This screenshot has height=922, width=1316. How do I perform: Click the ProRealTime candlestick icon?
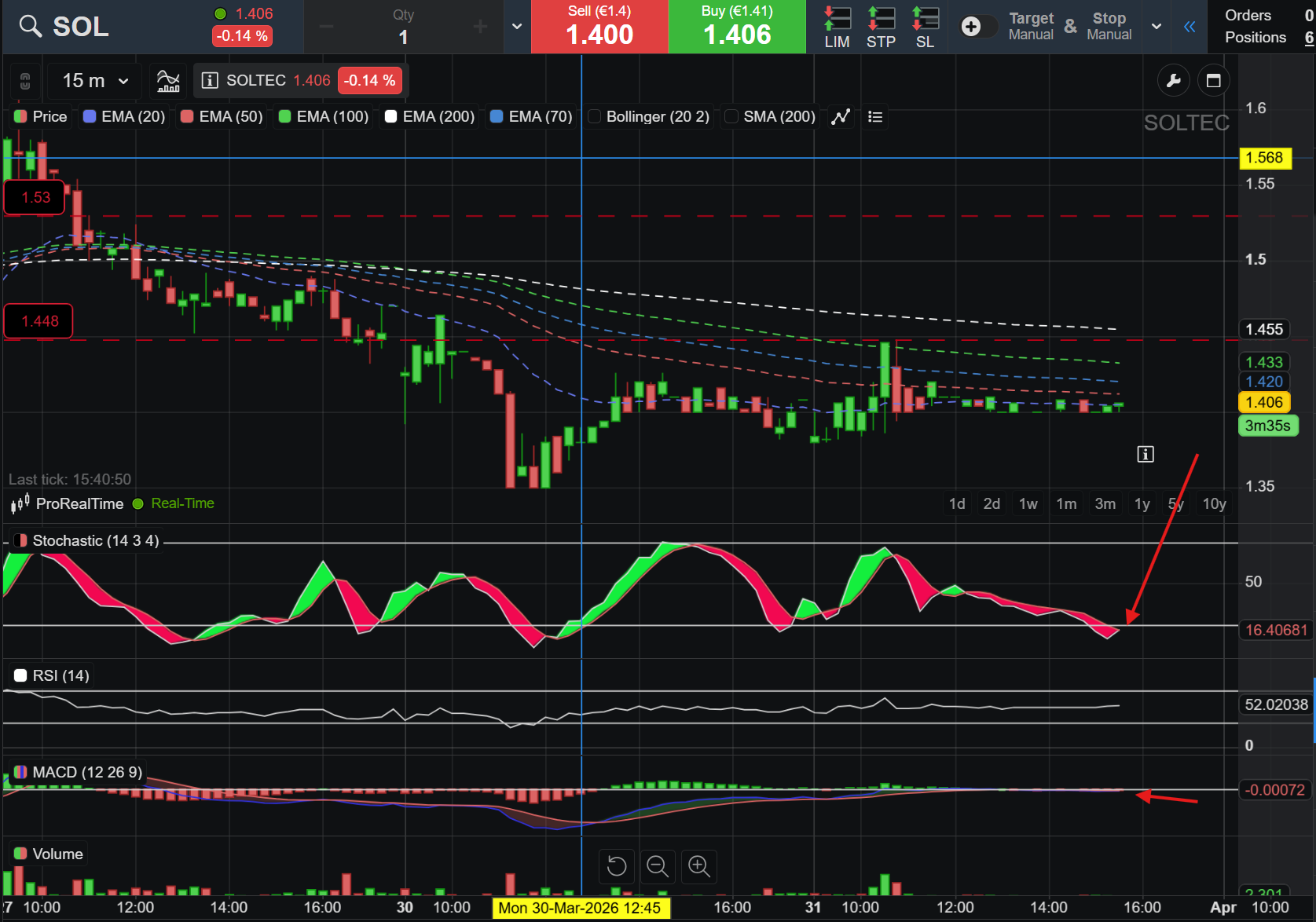[x=20, y=503]
